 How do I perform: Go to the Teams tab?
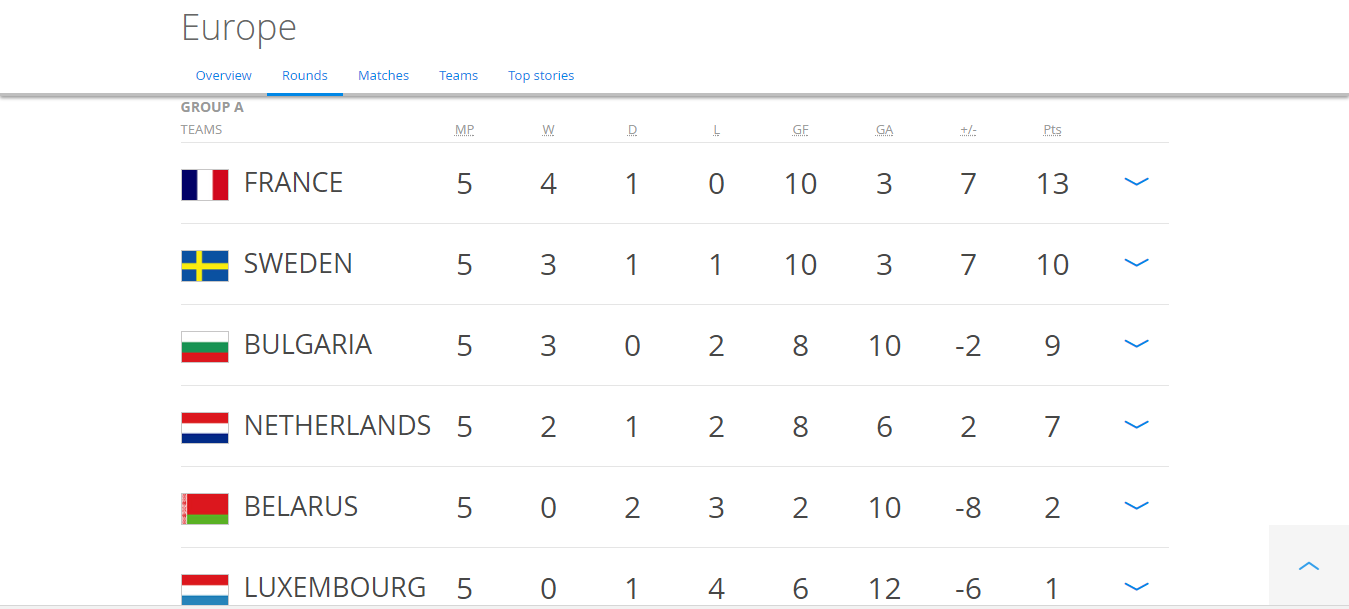click(x=458, y=76)
